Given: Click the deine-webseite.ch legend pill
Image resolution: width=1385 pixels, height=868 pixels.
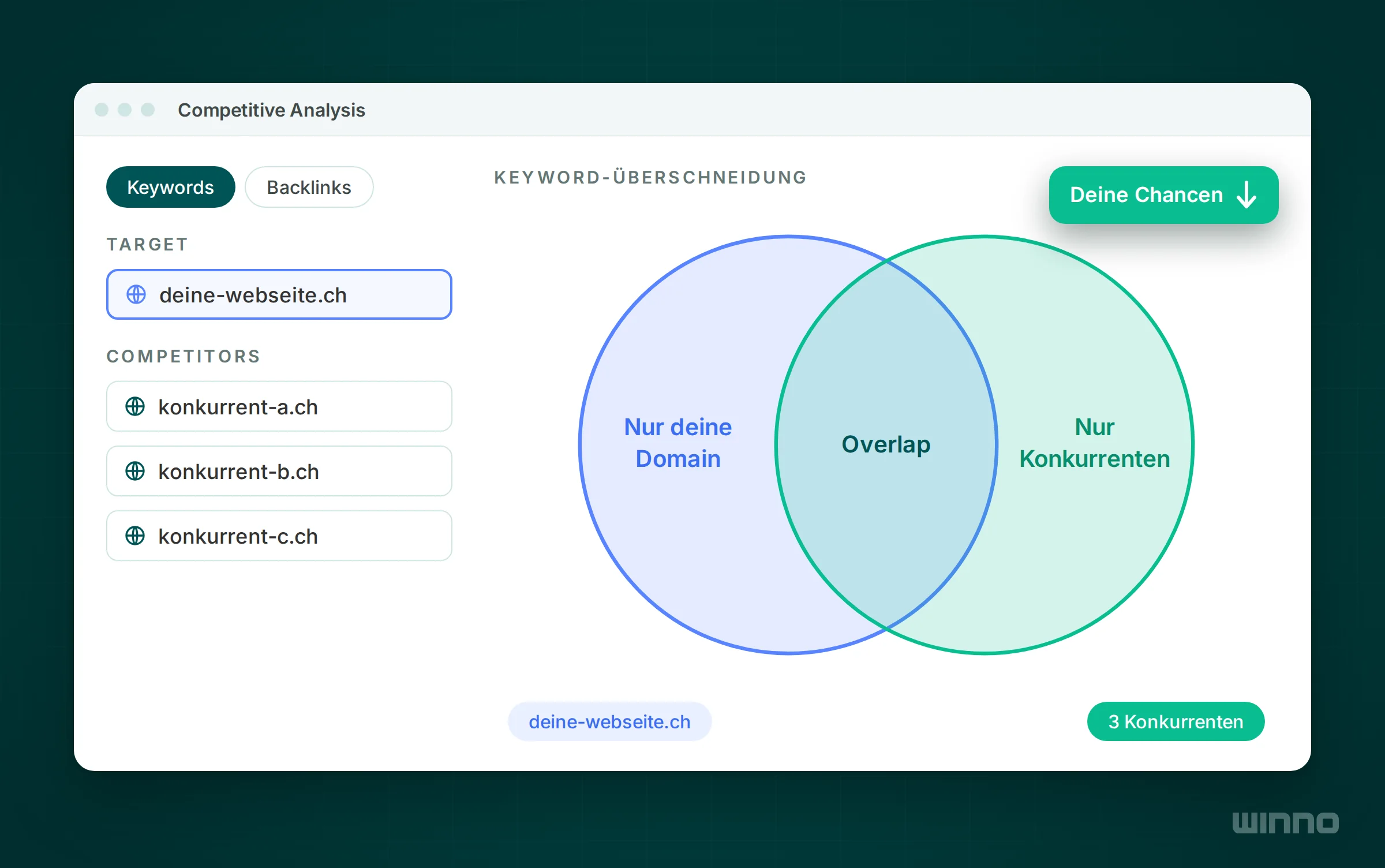Looking at the screenshot, I should click(x=609, y=721).
